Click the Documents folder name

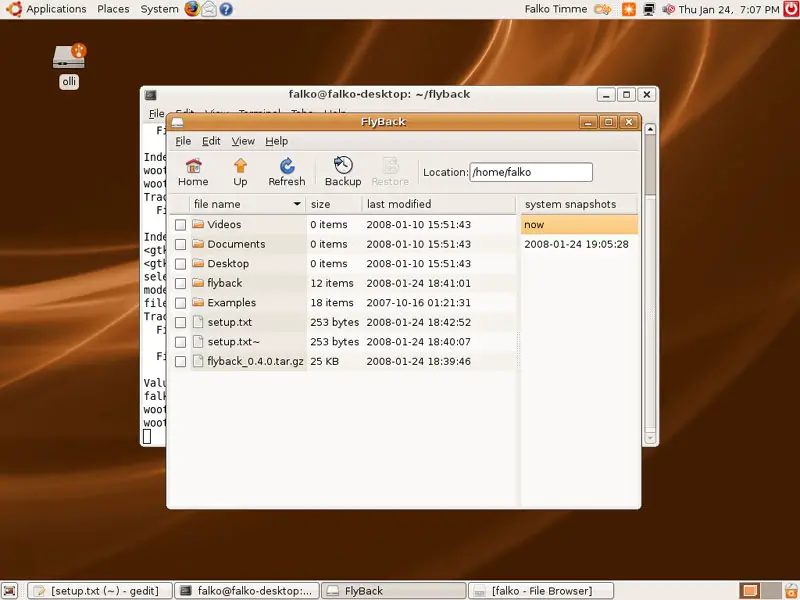(236, 244)
